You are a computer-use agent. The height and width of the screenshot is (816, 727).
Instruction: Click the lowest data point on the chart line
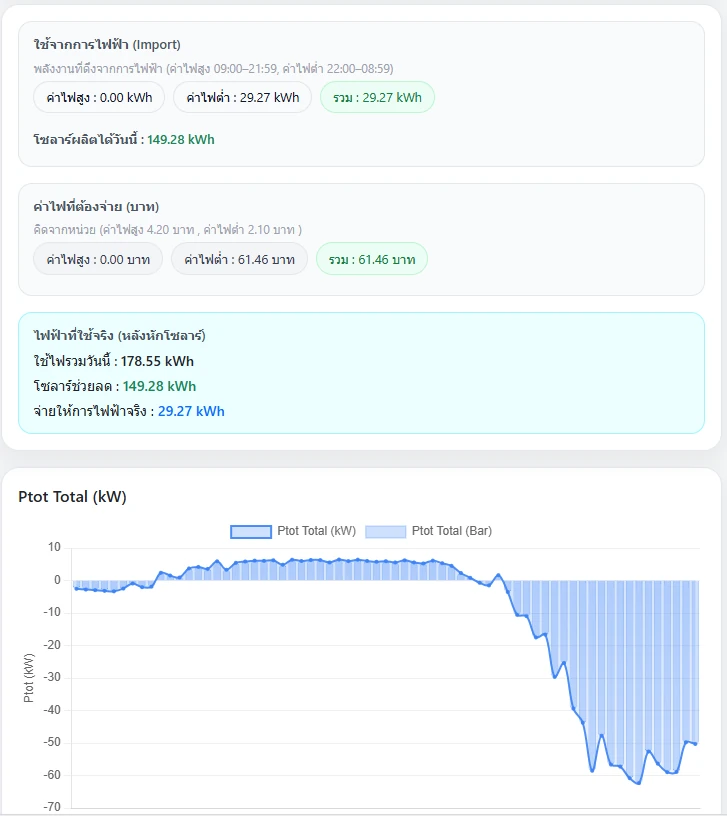(639, 783)
